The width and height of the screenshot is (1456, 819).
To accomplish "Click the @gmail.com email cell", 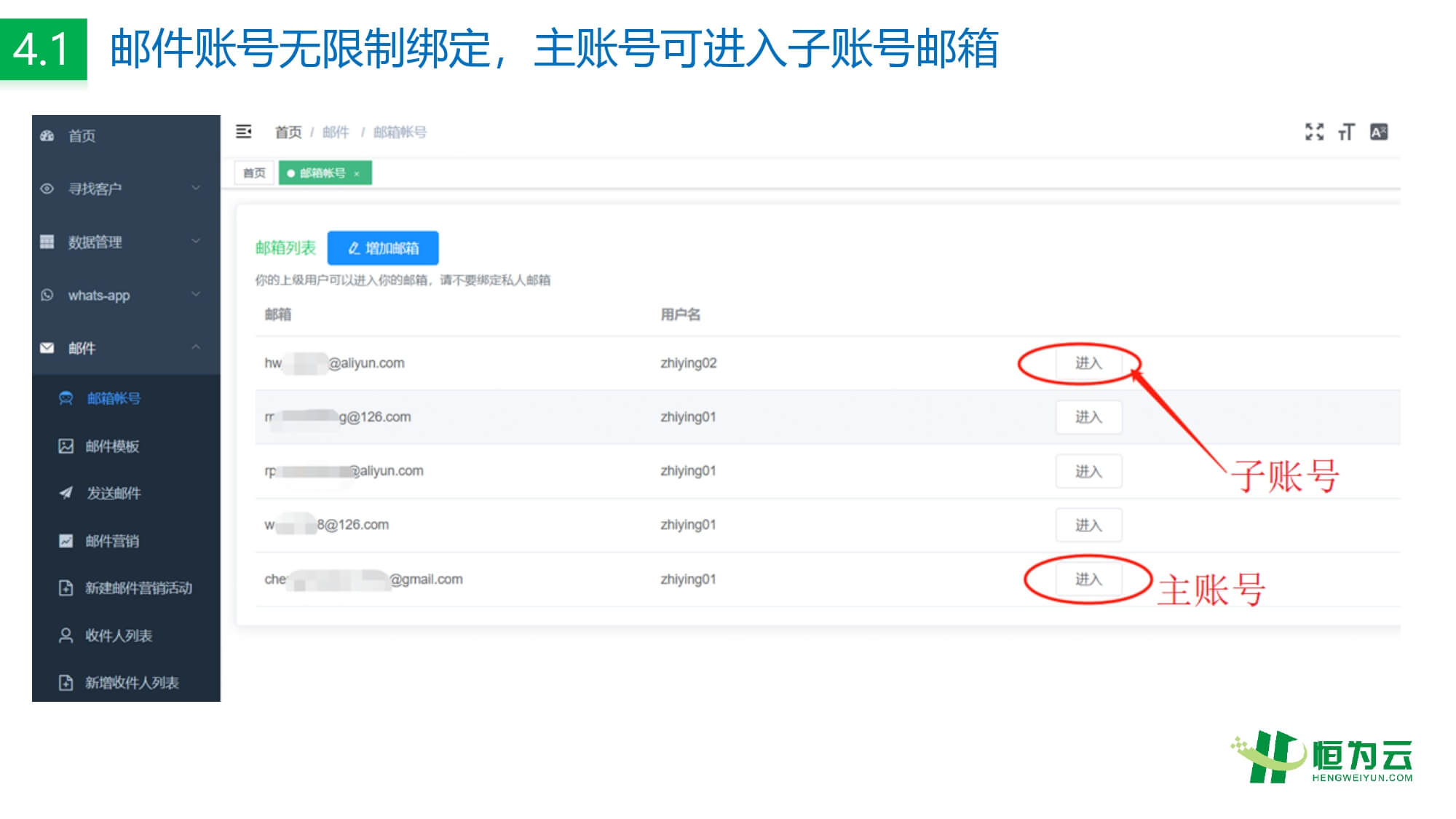I will coord(363,579).
